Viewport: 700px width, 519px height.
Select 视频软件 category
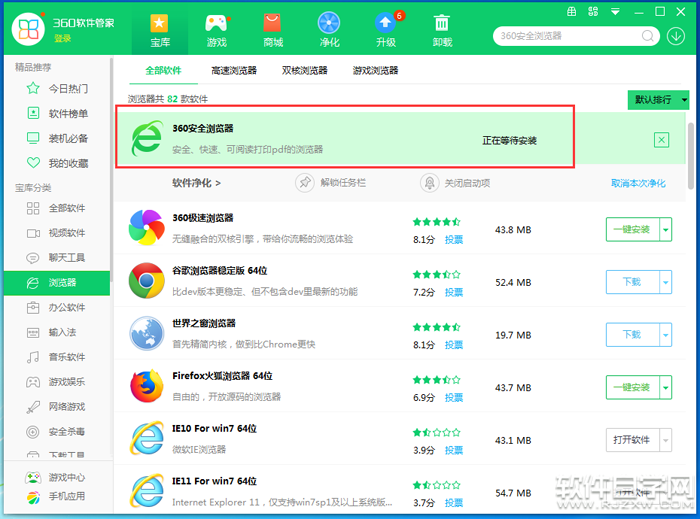click(57, 233)
